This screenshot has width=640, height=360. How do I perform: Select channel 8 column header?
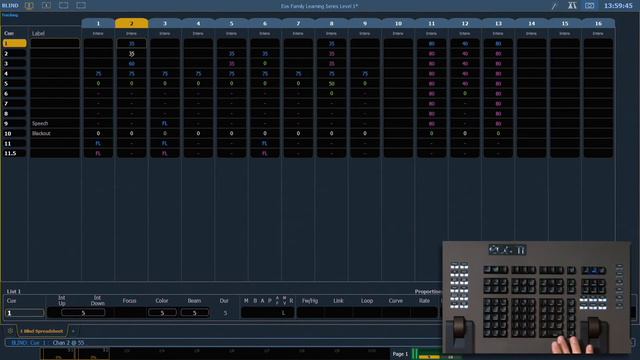pos(331,24)
